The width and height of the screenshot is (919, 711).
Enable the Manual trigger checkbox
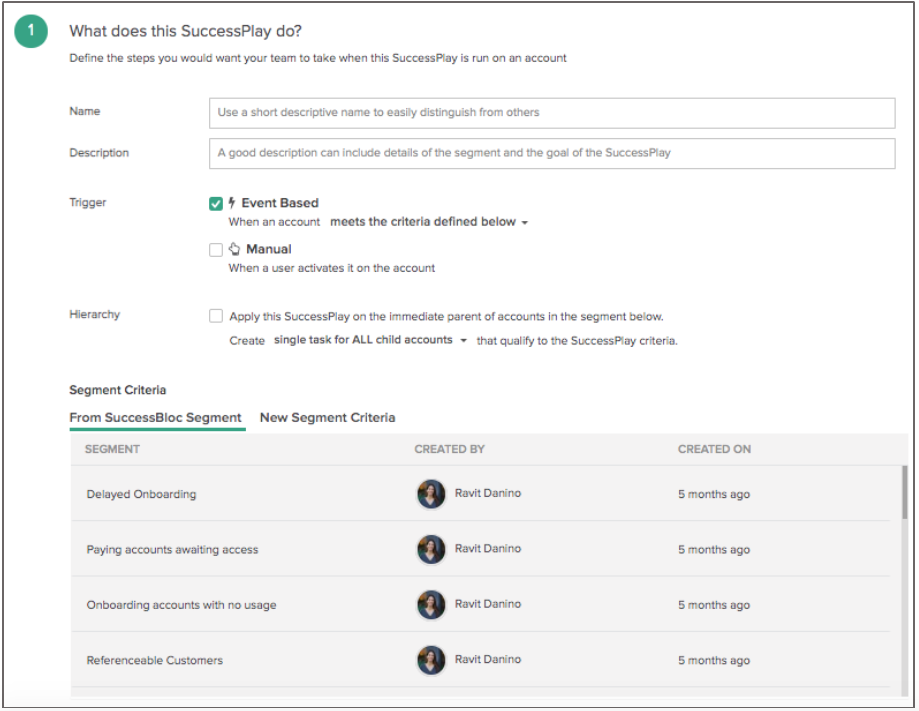tap(216, 250)
